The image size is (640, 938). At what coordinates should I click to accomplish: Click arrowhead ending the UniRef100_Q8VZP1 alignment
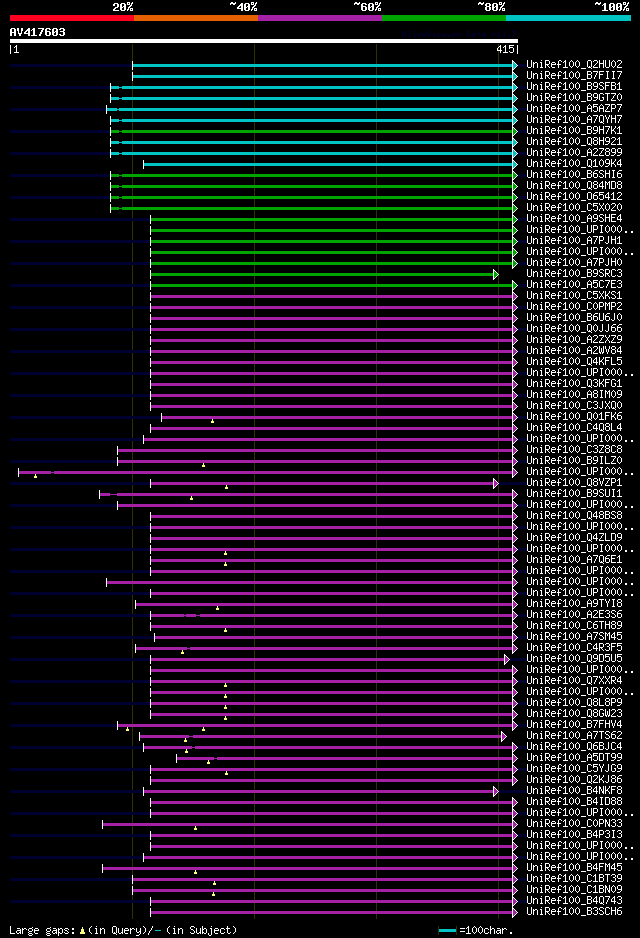pos(496,483)
